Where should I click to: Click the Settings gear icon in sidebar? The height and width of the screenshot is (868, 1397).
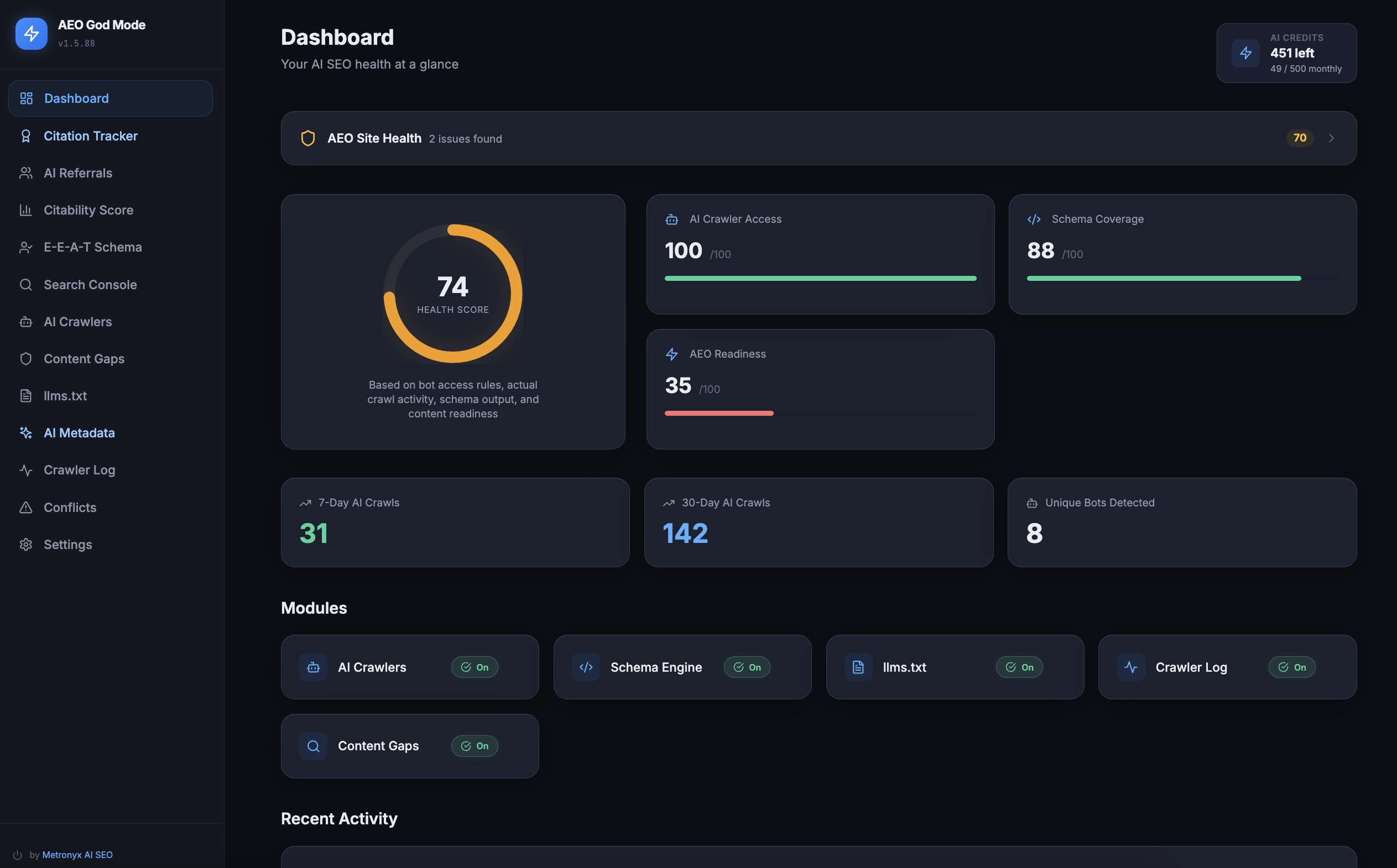[26, 544]
